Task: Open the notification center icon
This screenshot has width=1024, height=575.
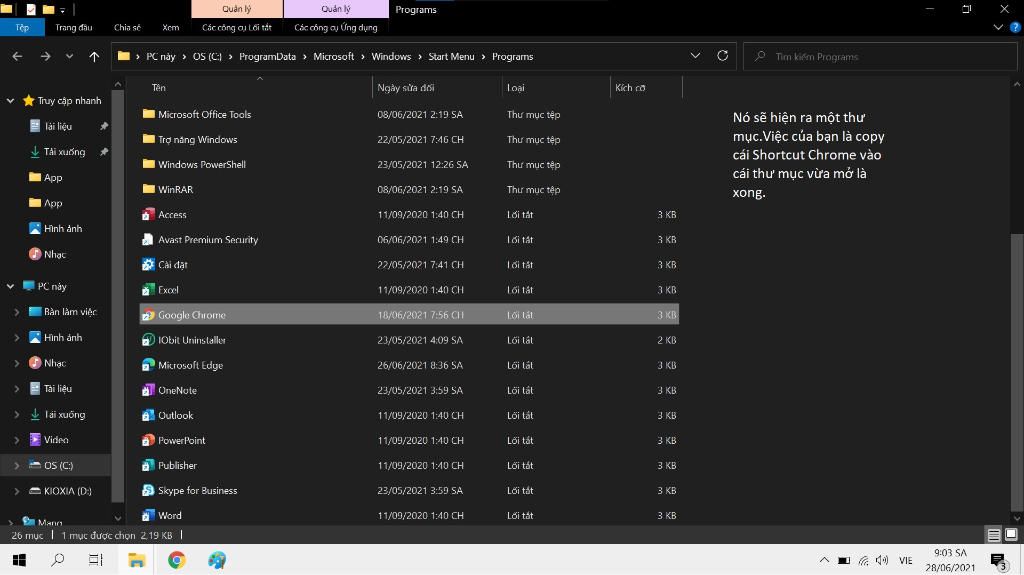Action: (x=998, y=561)
